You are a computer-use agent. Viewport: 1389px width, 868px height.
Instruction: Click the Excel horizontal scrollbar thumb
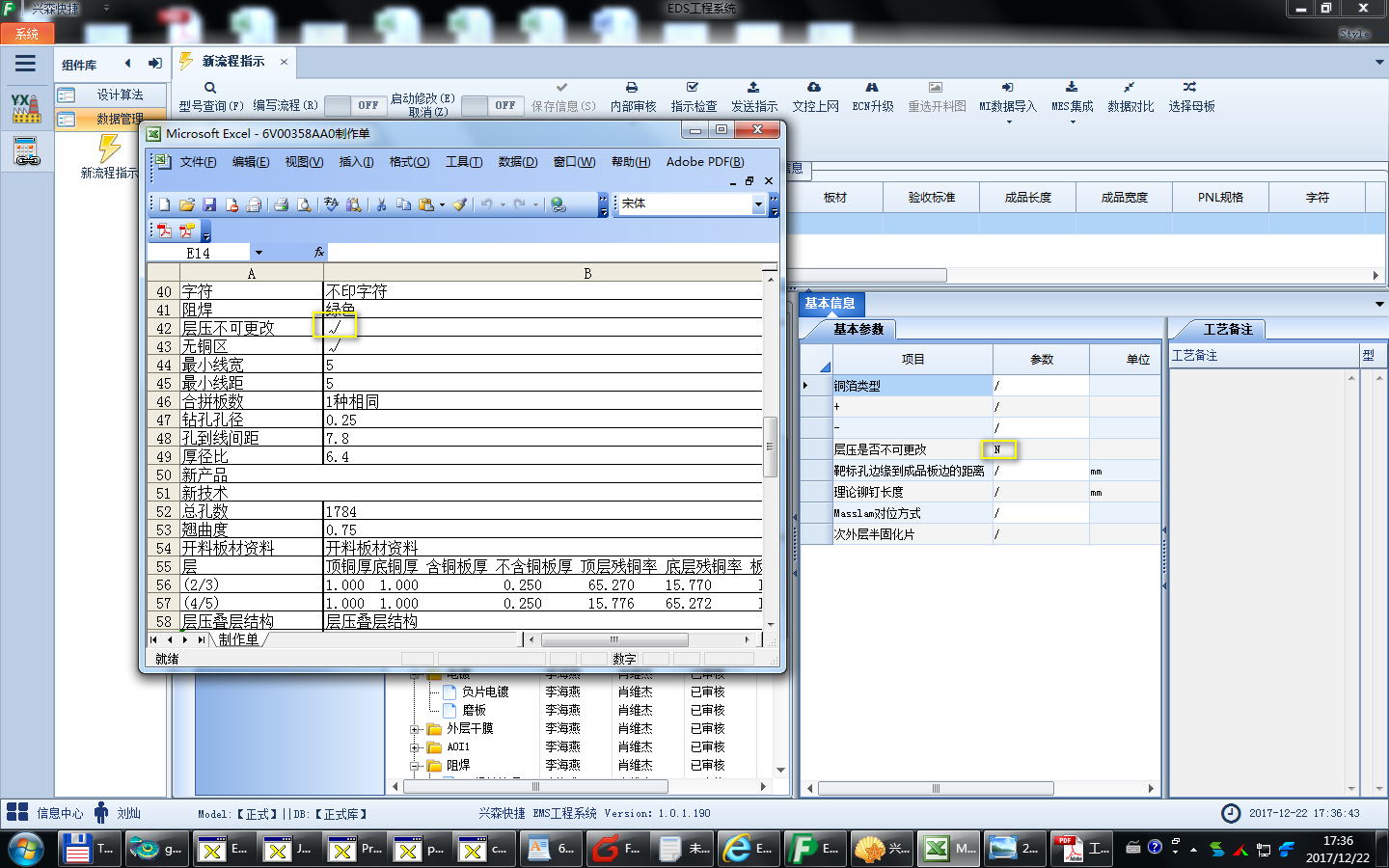[x=614, y=639]
